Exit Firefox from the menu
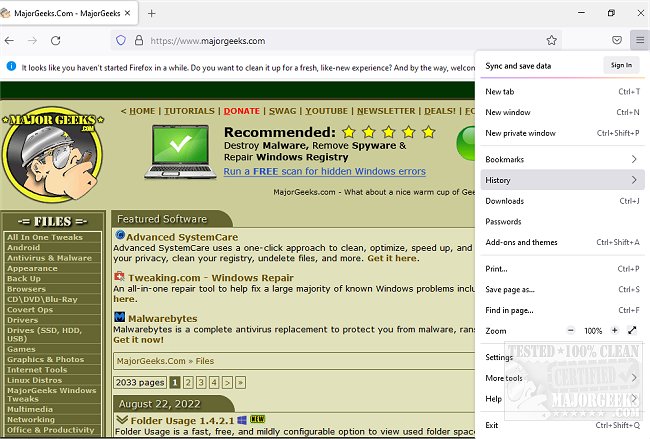Image resolution: width=650 pixels, height=439 pixels. [x=562, y=425]
